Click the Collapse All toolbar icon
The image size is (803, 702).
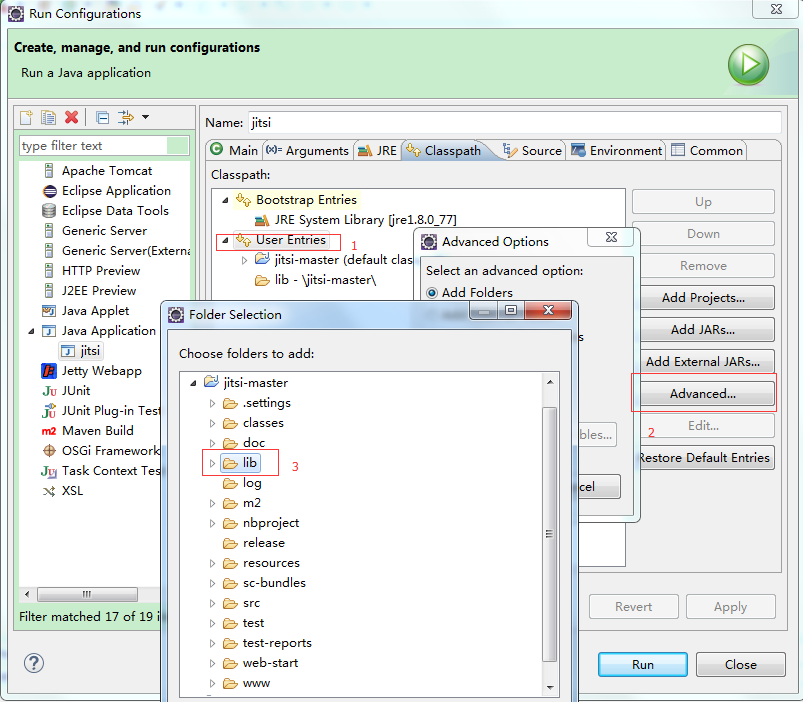click(x=102, y=118)
